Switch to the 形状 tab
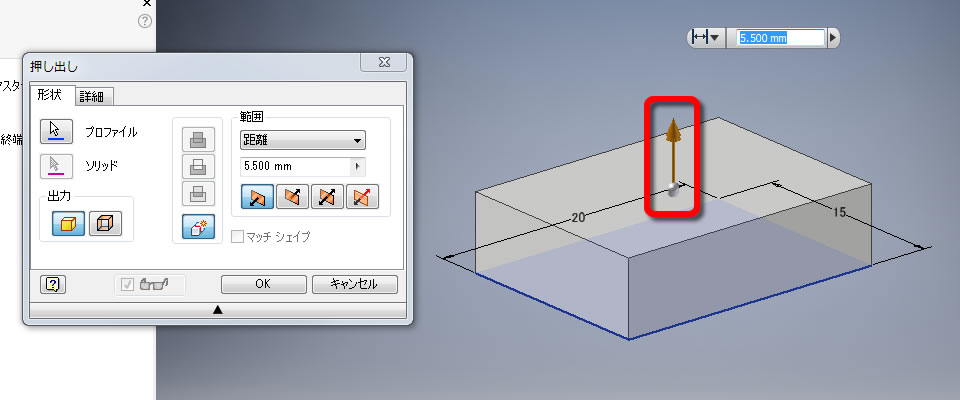The height and width of the screenshot is (400, 960). click(x=52, y=96)
